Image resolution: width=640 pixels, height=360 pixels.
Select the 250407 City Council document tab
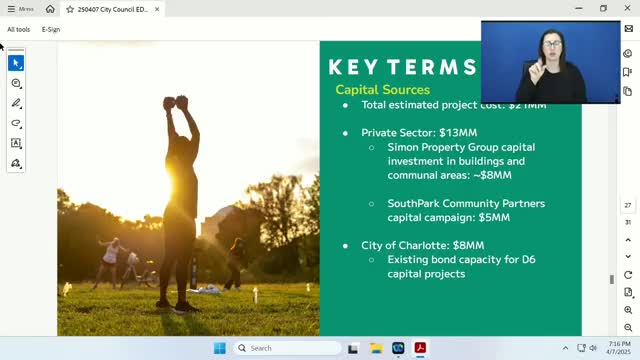pos(112,9)
